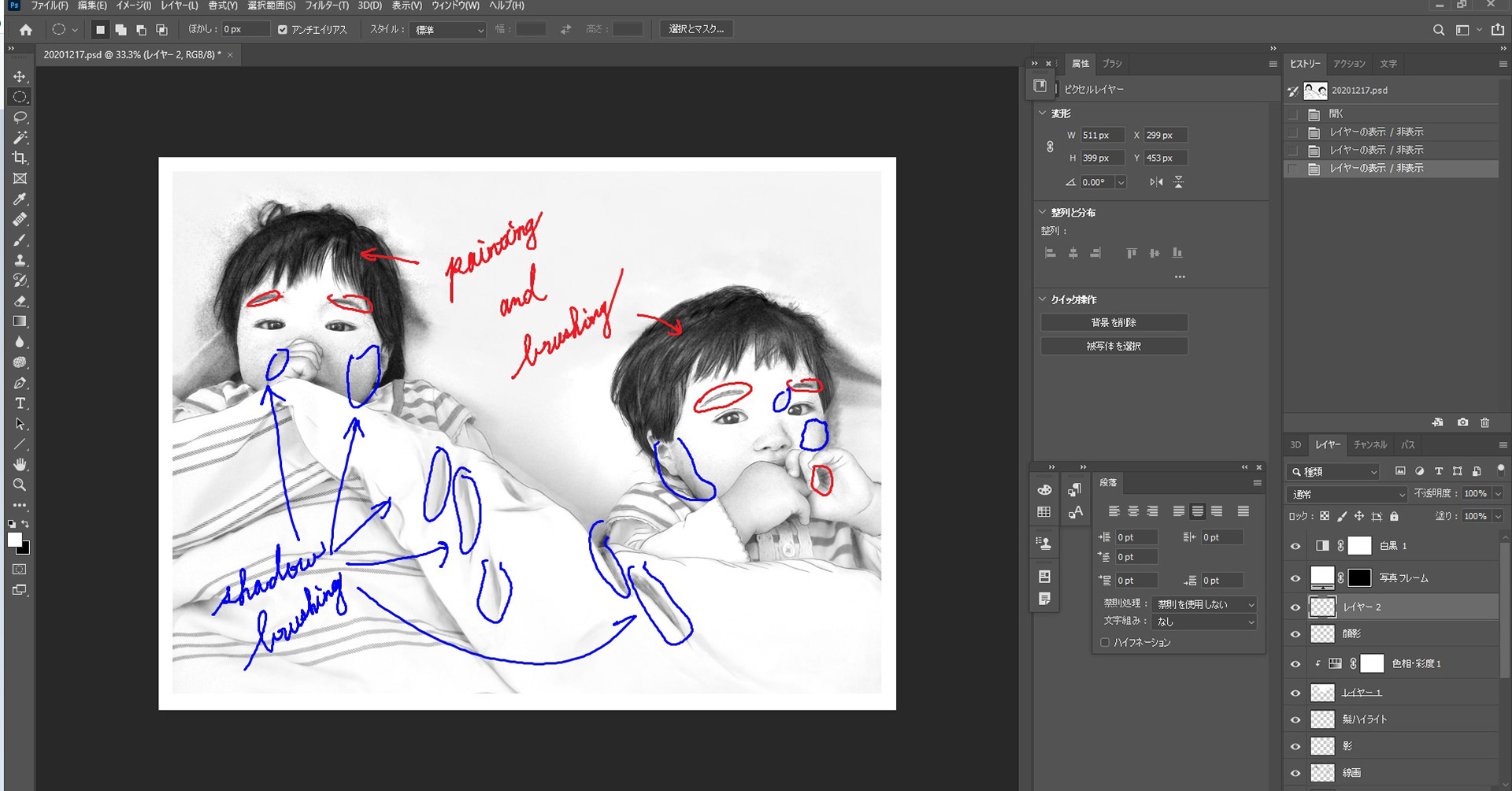Click the background color swatch
The image size is (1512, 791).
[25, 549]
